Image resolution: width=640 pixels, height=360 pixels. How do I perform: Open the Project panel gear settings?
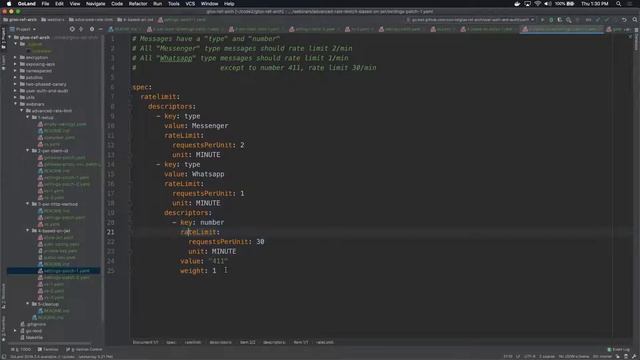[92, 29]
